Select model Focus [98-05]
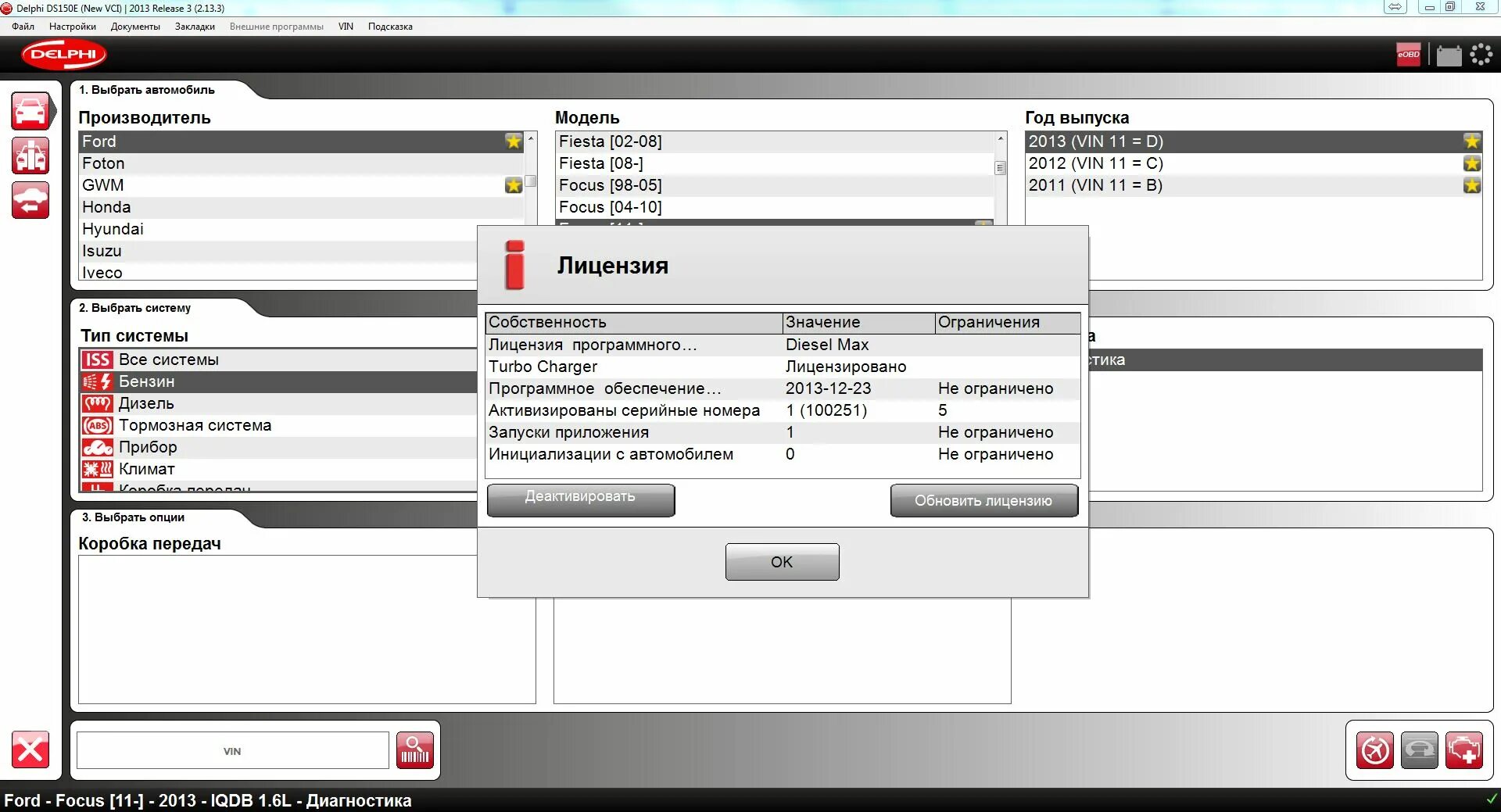This screenshot has height=812, width=1501. (x=775, y=185)
